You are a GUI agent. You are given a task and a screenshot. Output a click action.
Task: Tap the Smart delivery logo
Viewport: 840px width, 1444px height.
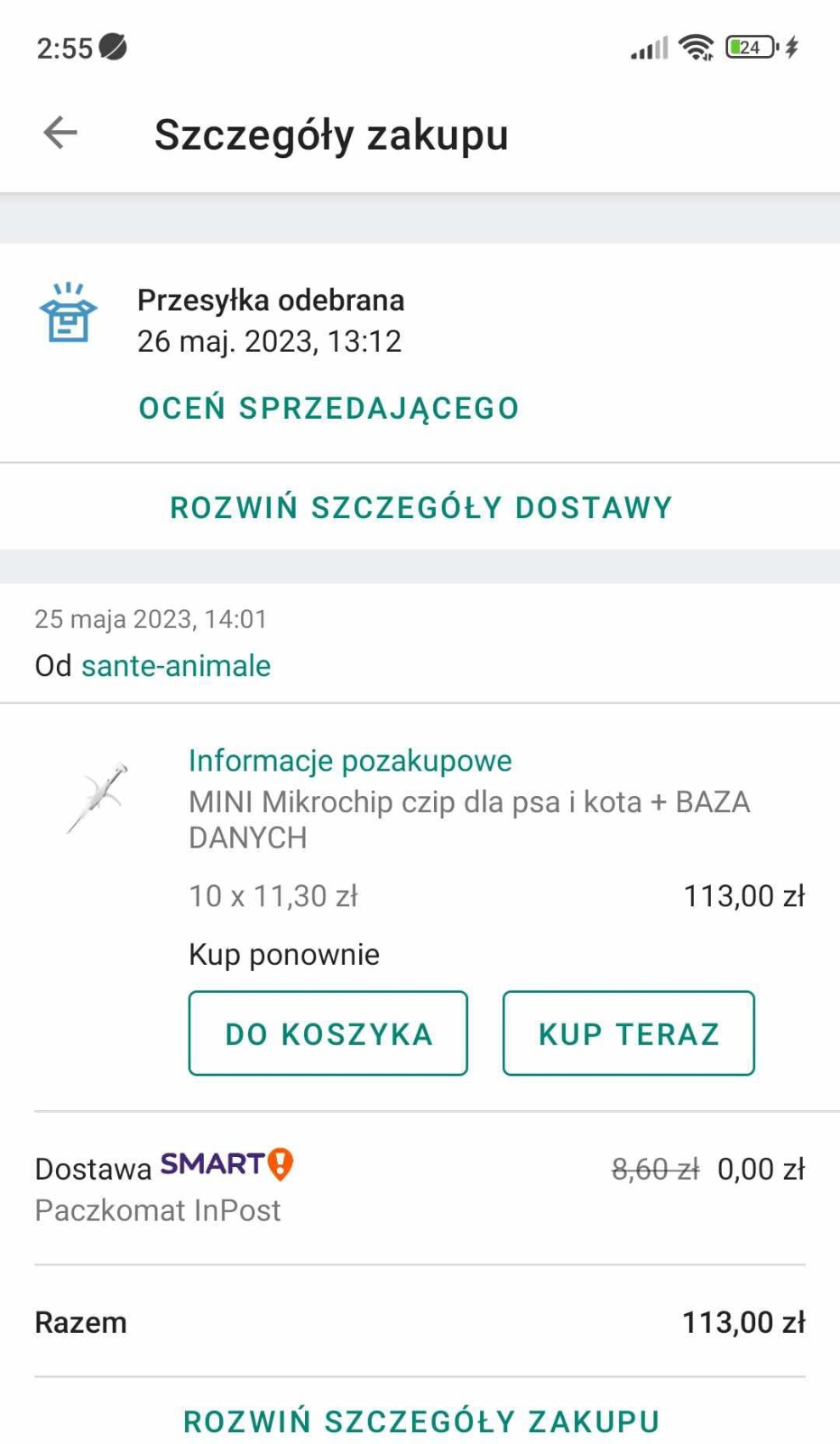point(227,1164)
